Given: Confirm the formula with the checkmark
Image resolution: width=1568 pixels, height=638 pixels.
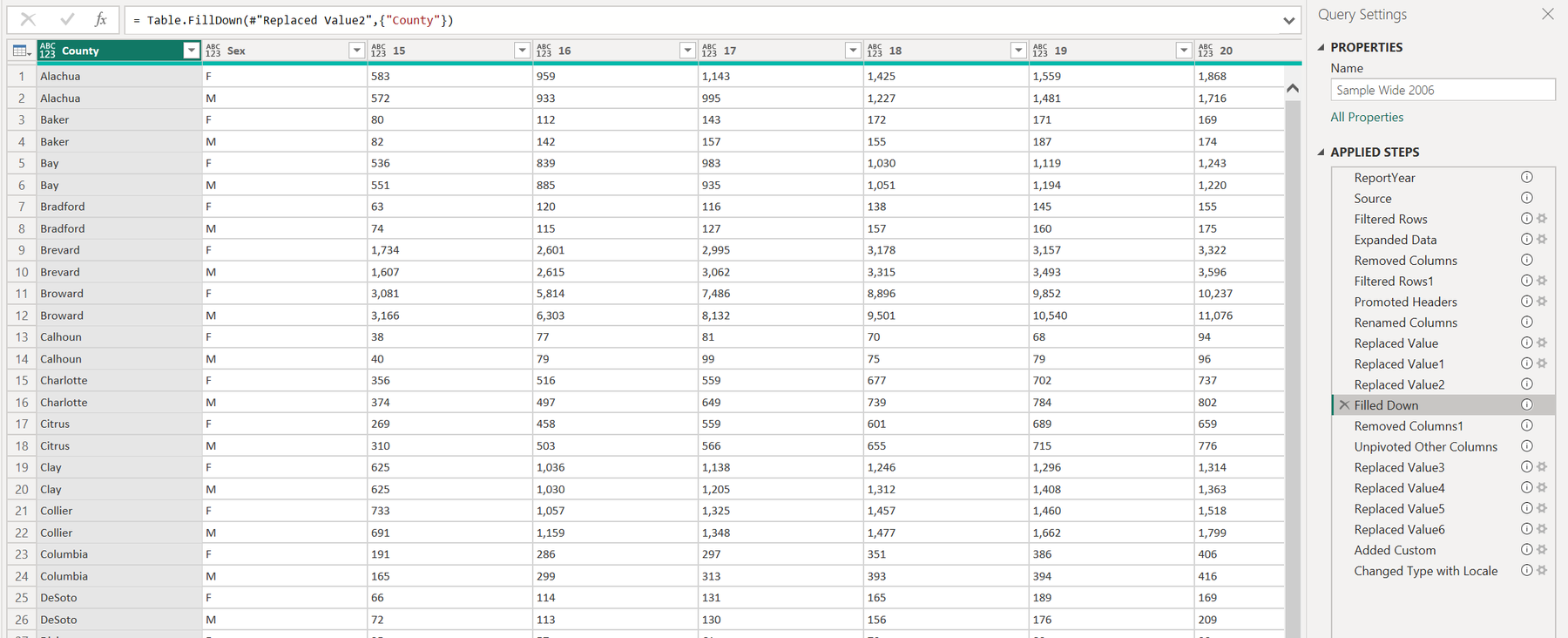Looking at the screenshot, I should (67, 19).
